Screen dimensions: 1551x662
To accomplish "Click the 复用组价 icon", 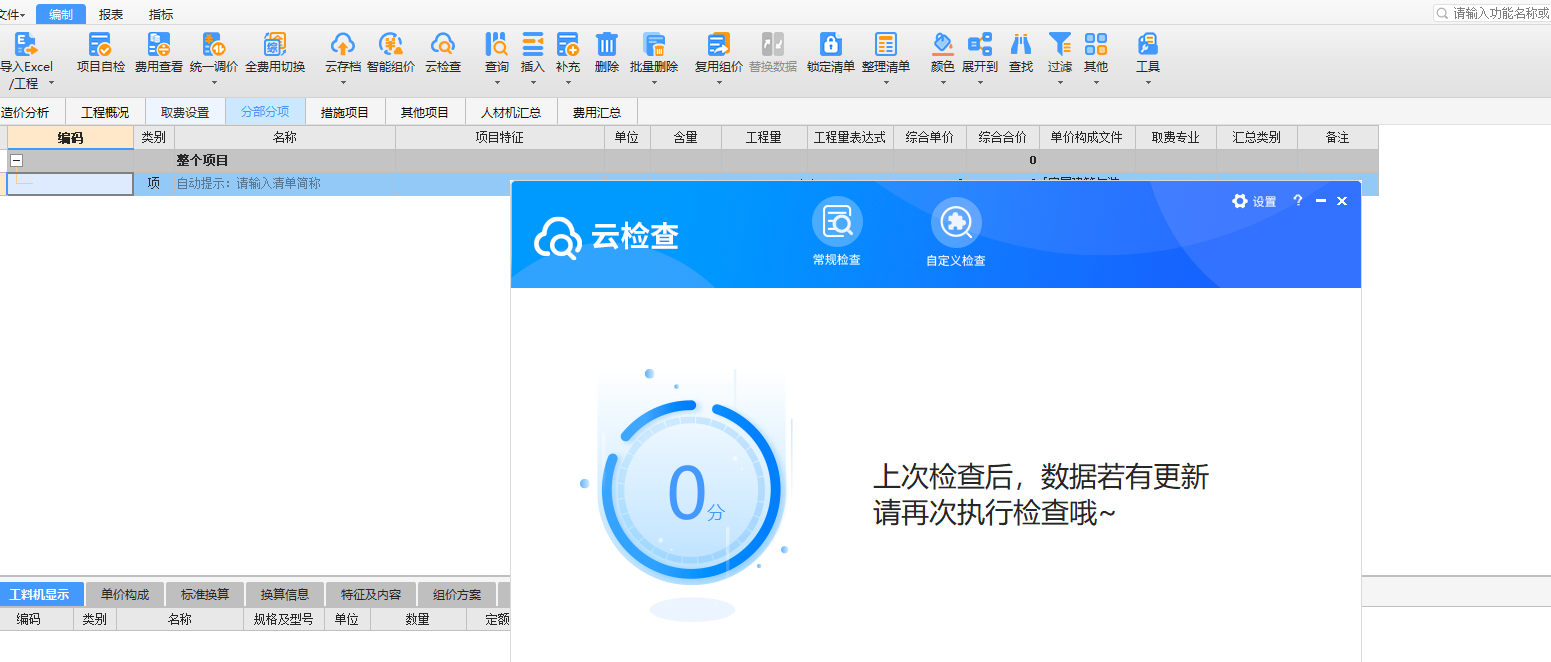I will click(x=719, y=44).
